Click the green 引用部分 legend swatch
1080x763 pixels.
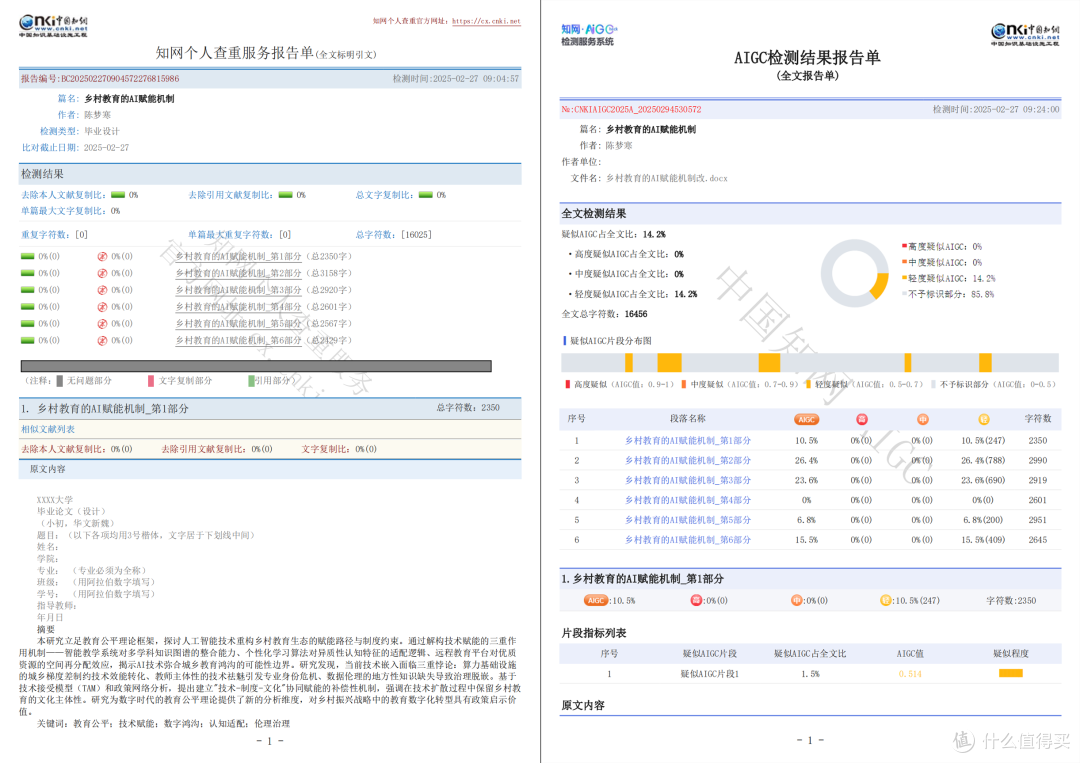(x=251, y=381)
